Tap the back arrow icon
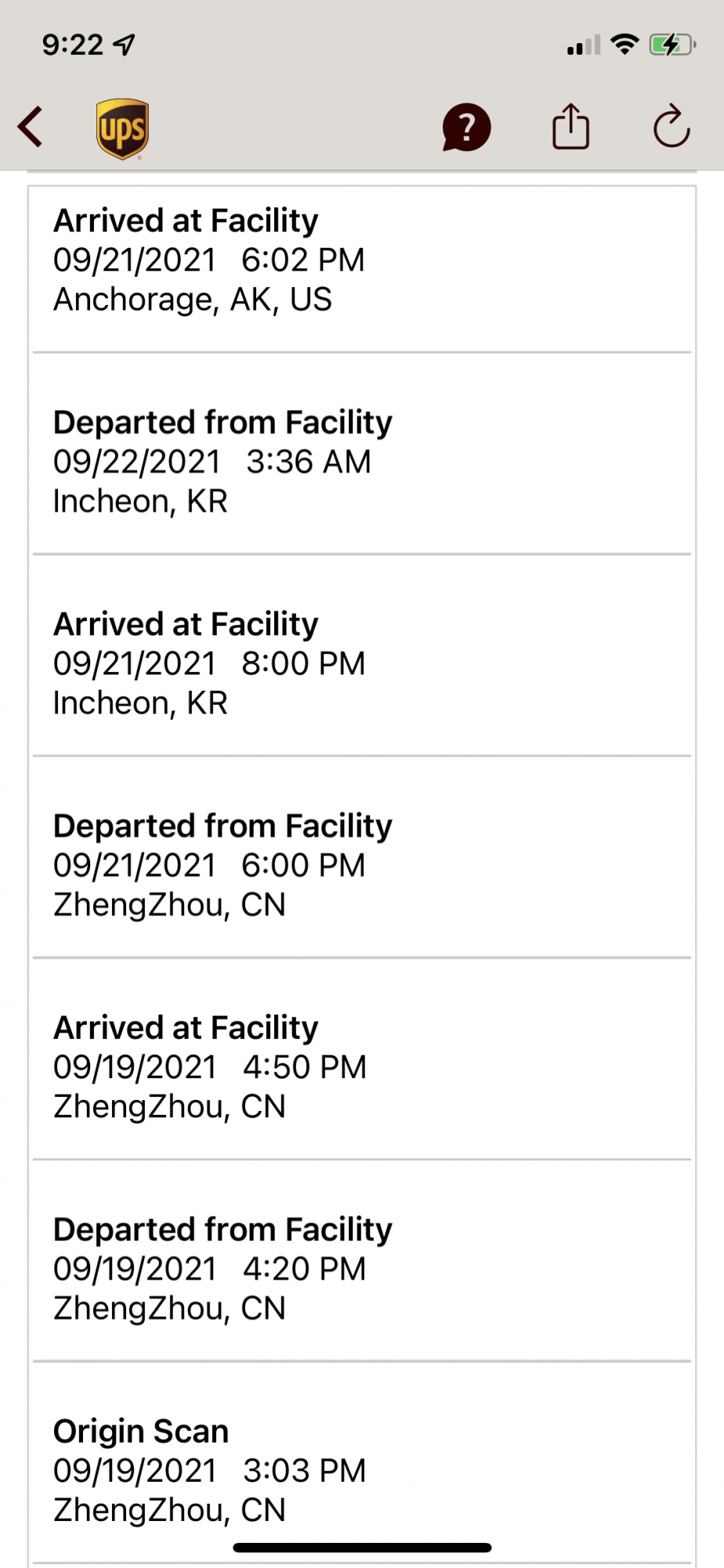Screen dimensions: 724x1568 click(31, 127)
